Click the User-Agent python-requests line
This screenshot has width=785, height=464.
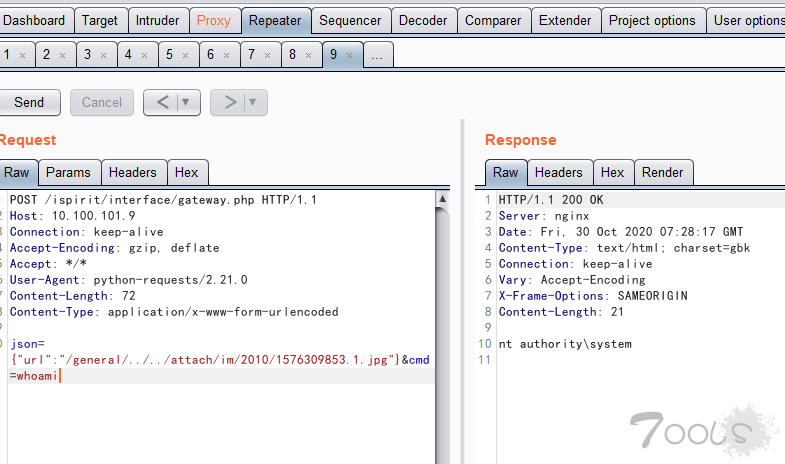click(x=129, y=280)
